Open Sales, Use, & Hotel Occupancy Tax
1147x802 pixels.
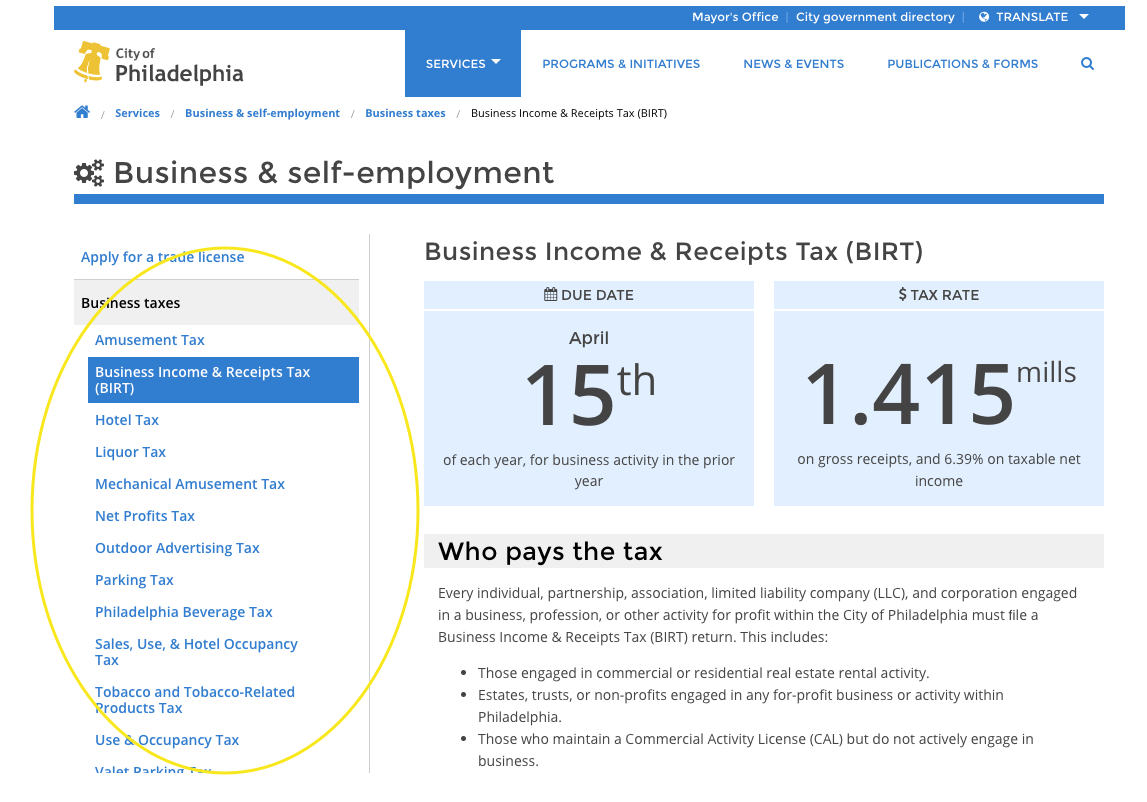pos(196,651)
